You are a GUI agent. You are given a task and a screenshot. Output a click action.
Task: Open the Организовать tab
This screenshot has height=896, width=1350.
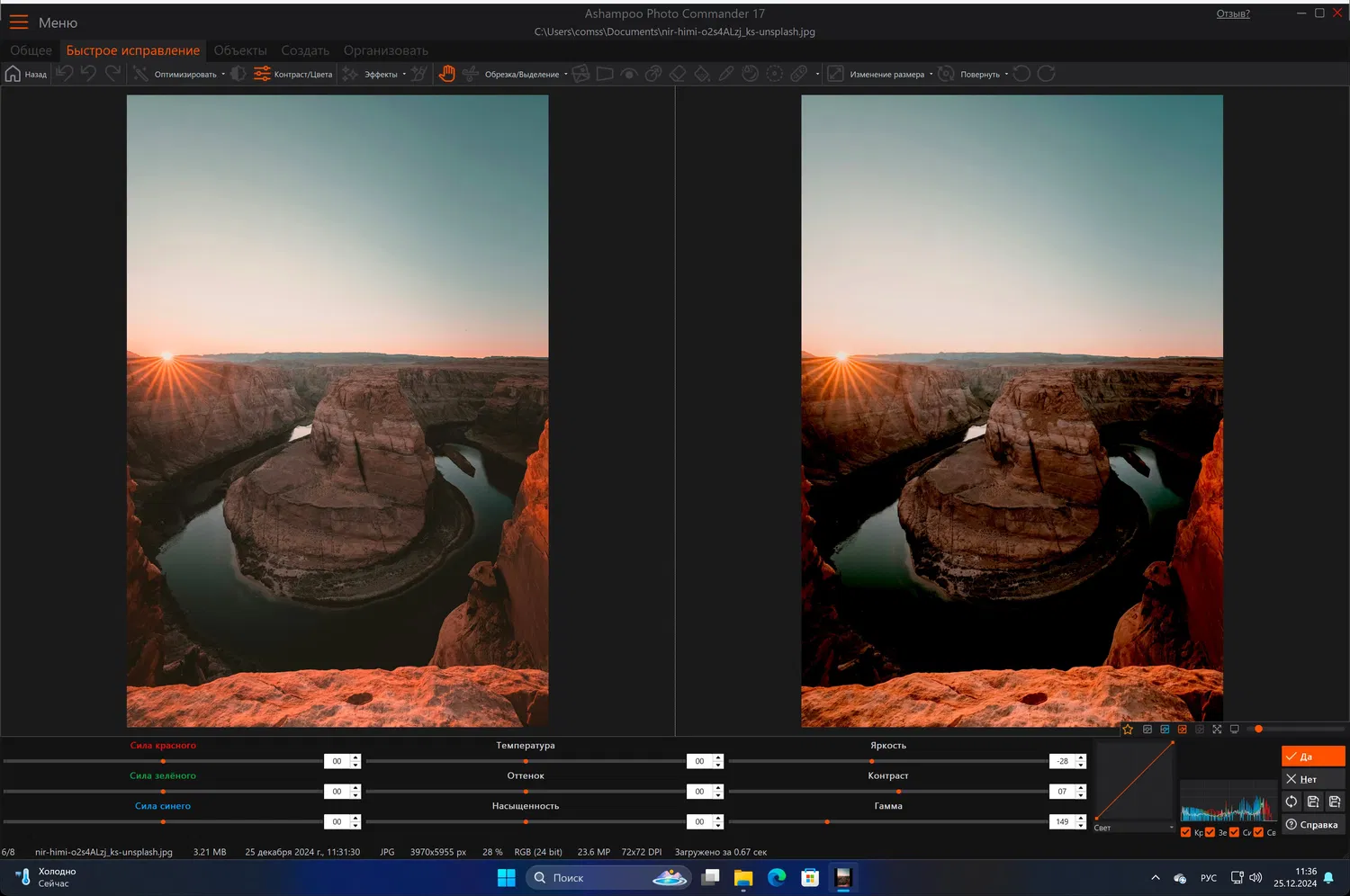click(x=385, y=50)
